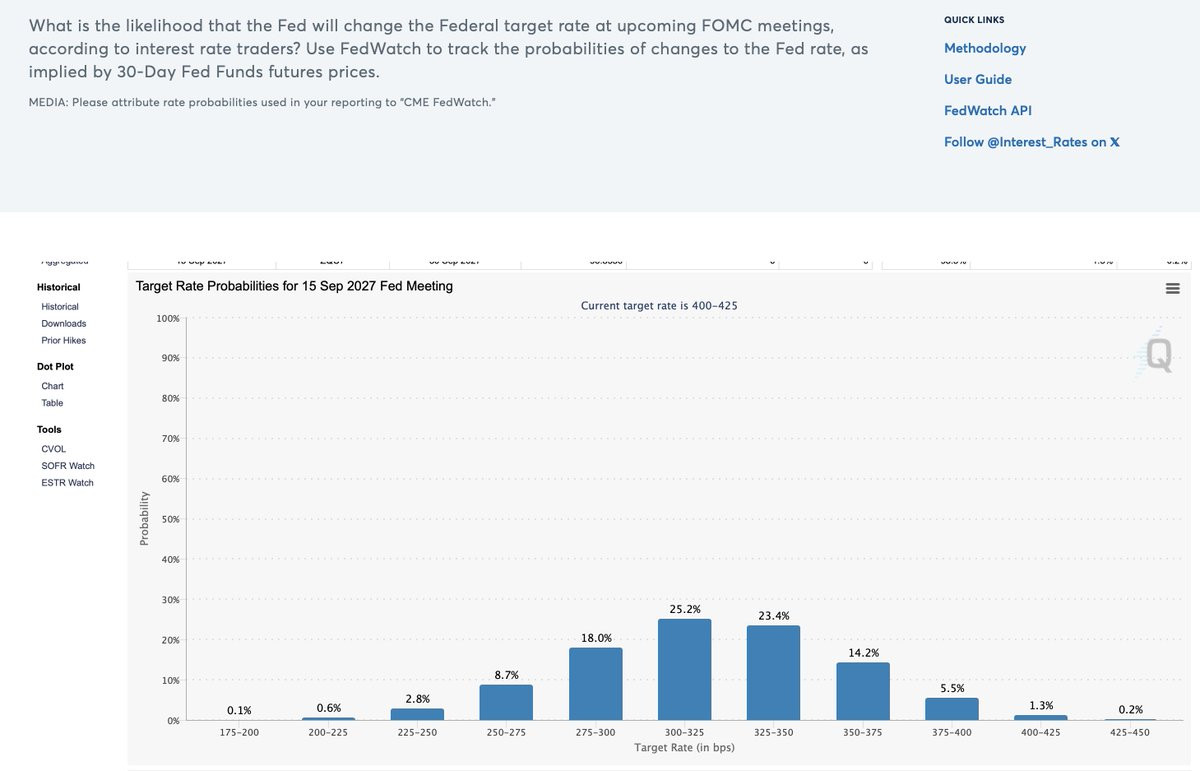Image resolution: width=1200 pixels, height=771 pixels.
Task: Open the FedWatch API link
Action: point(988,110)
